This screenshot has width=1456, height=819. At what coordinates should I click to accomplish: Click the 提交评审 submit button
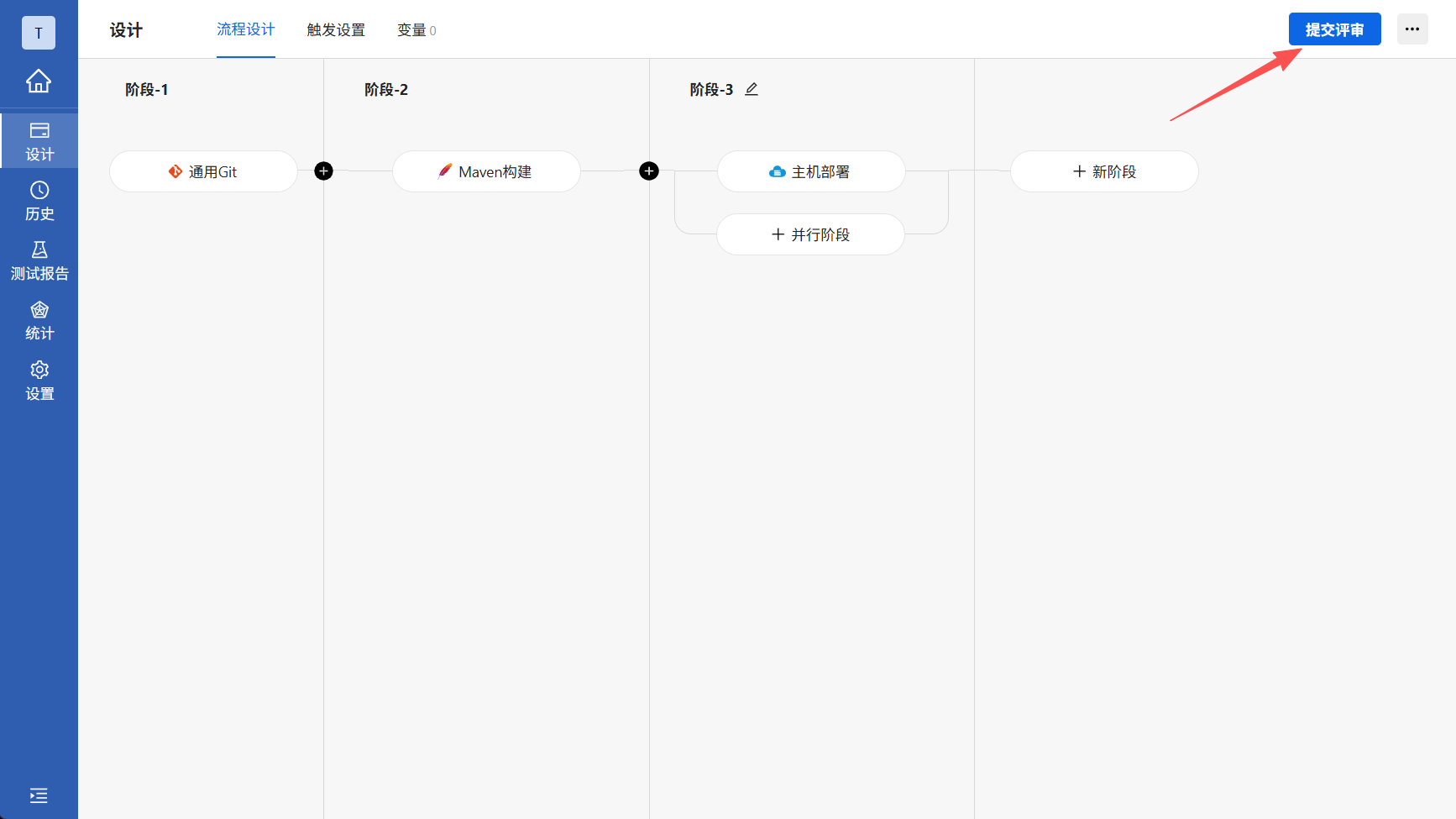[x=1334, y=29]
